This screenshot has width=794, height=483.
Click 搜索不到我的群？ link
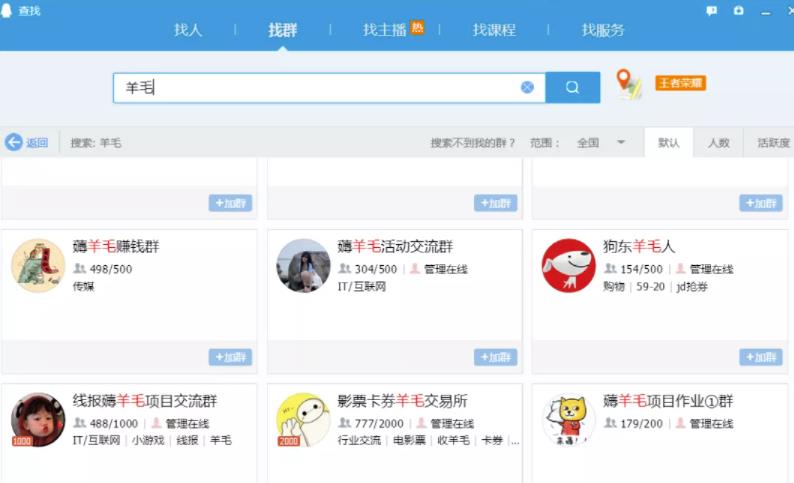tap(473, 143)
